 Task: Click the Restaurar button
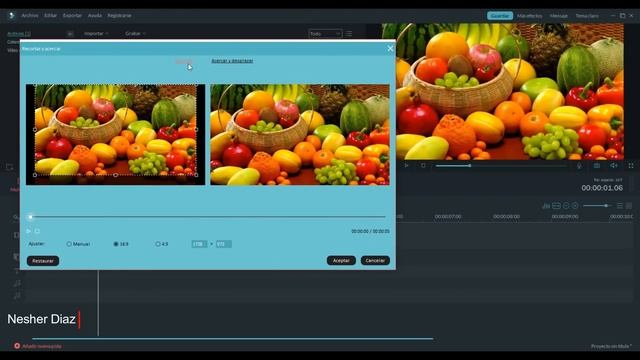(x=43, y=261)
